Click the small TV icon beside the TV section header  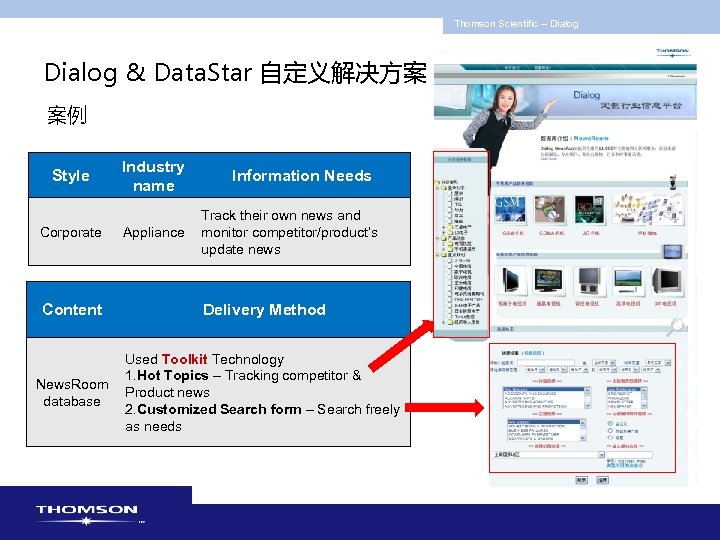673,252
